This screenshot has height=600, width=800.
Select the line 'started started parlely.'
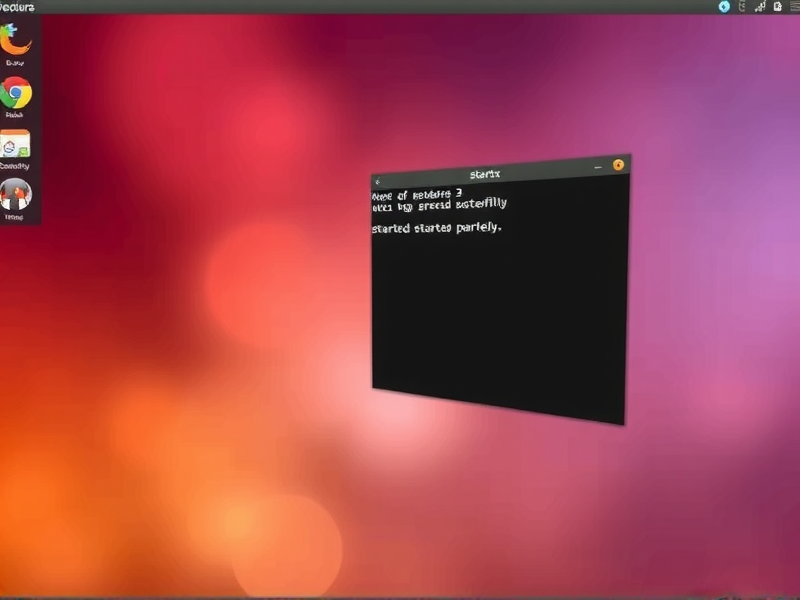(x=440, y=228)
